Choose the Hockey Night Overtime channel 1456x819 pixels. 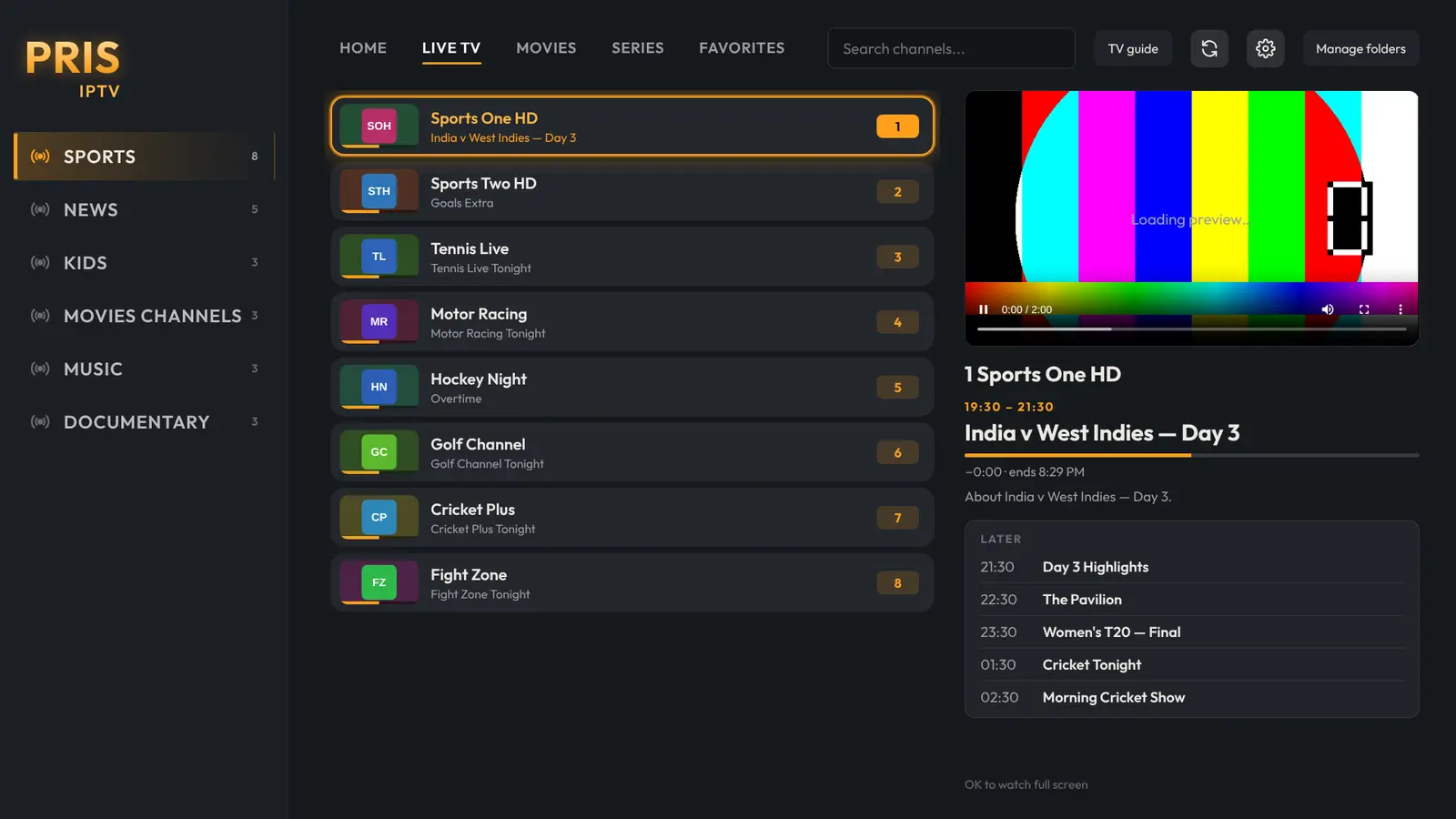[x=632, y=387]
